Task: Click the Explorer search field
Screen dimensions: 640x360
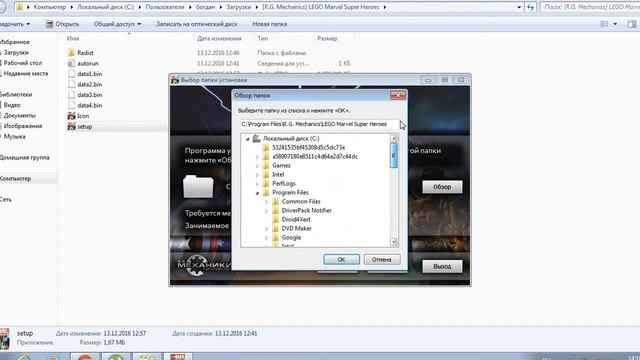Action: coord(590,7)
